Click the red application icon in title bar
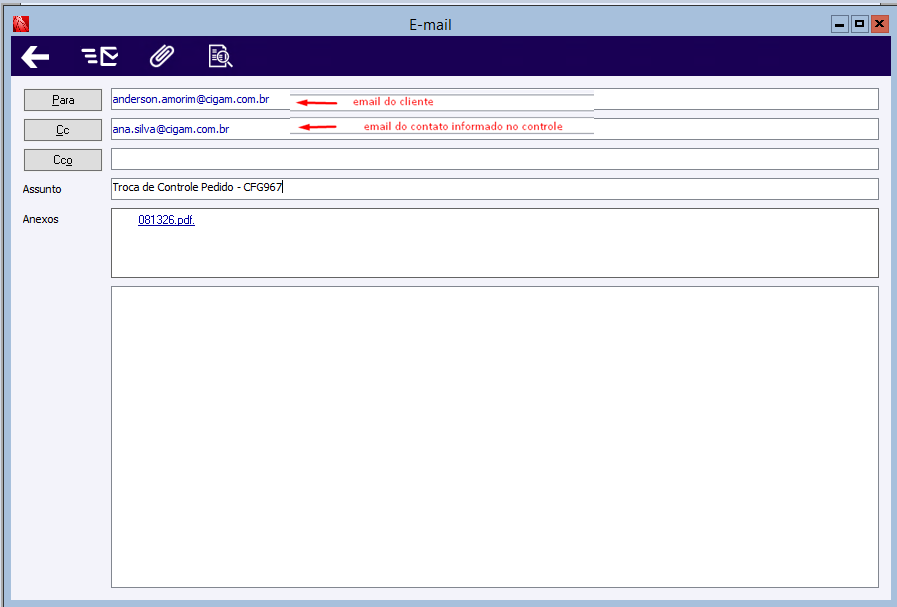Screen dimensions: 897x607 (x=21, y=24)
